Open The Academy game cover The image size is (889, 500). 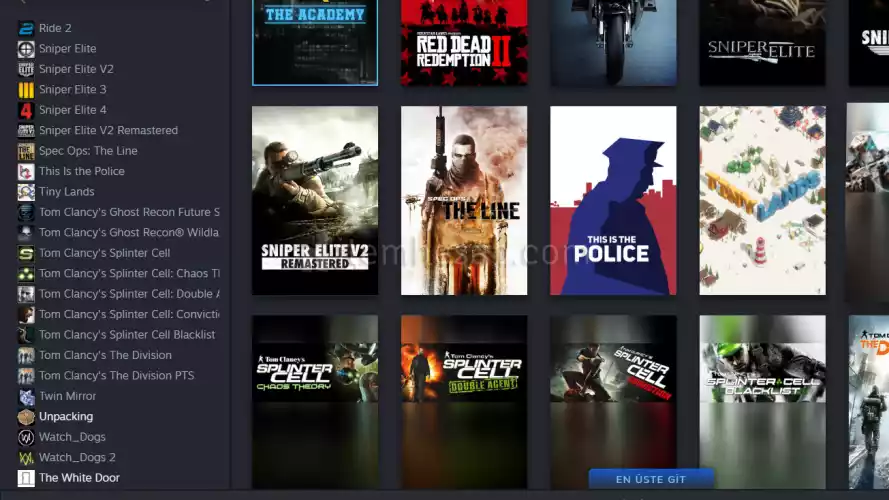315,42
